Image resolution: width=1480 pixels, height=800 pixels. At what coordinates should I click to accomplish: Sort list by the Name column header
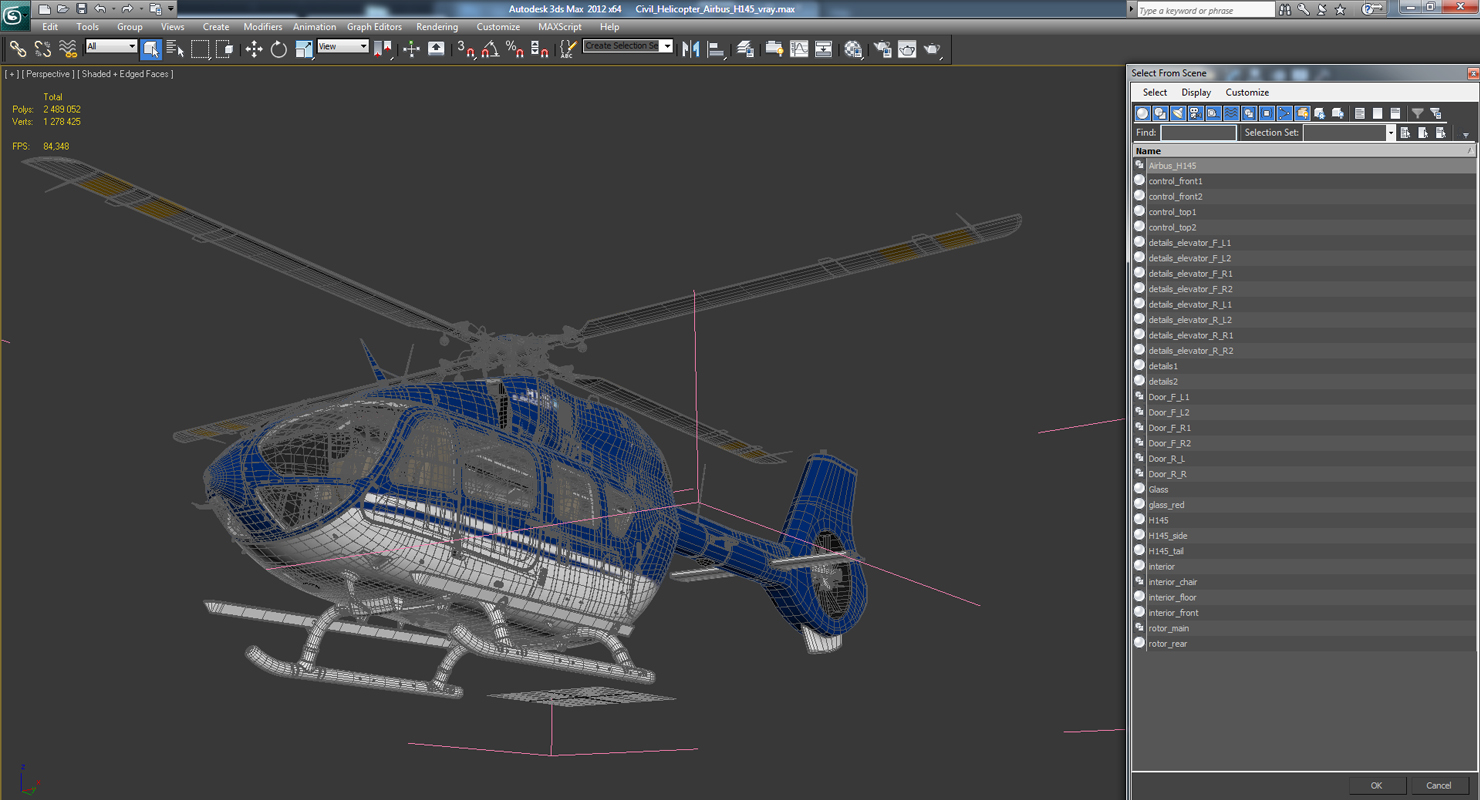[x=1302, y=151]
